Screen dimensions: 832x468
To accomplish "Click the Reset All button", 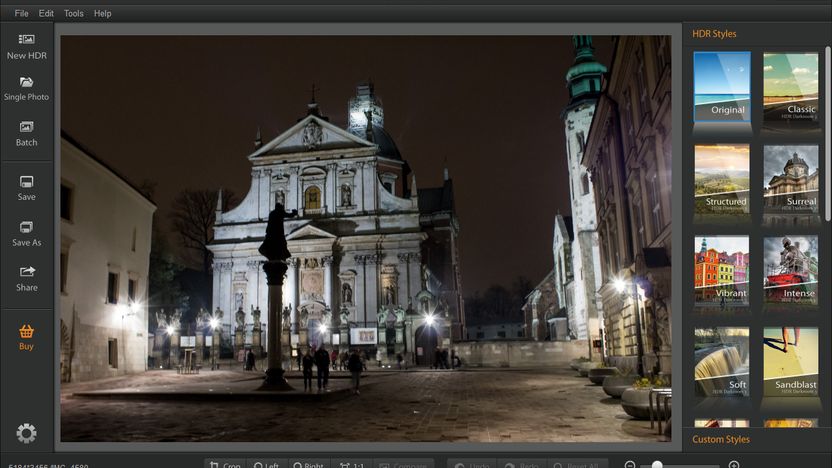I will pyautogui.click(x=576, y=464).
